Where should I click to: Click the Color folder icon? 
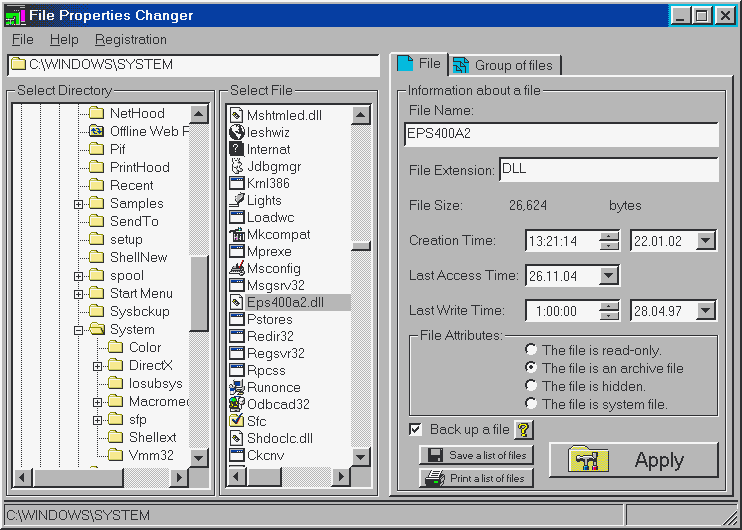[x=115, y=347]
